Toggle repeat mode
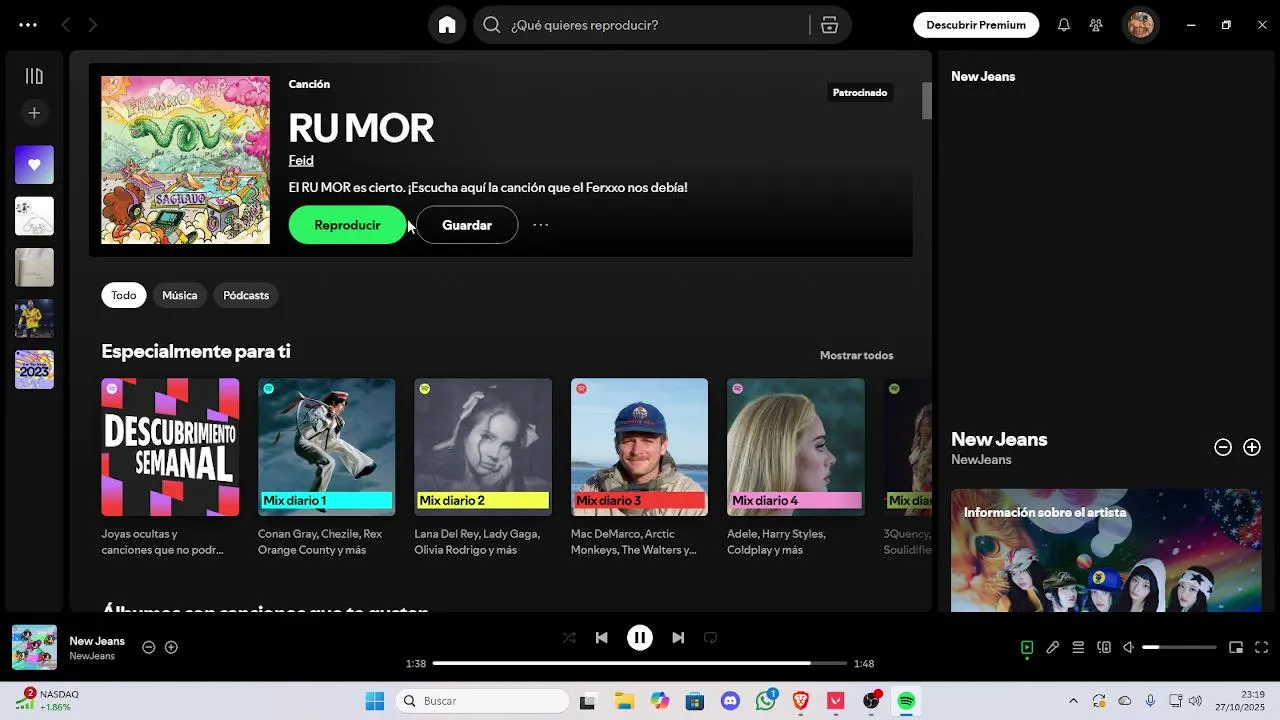The image size is (1280, 720). click(x=711, y=638)
